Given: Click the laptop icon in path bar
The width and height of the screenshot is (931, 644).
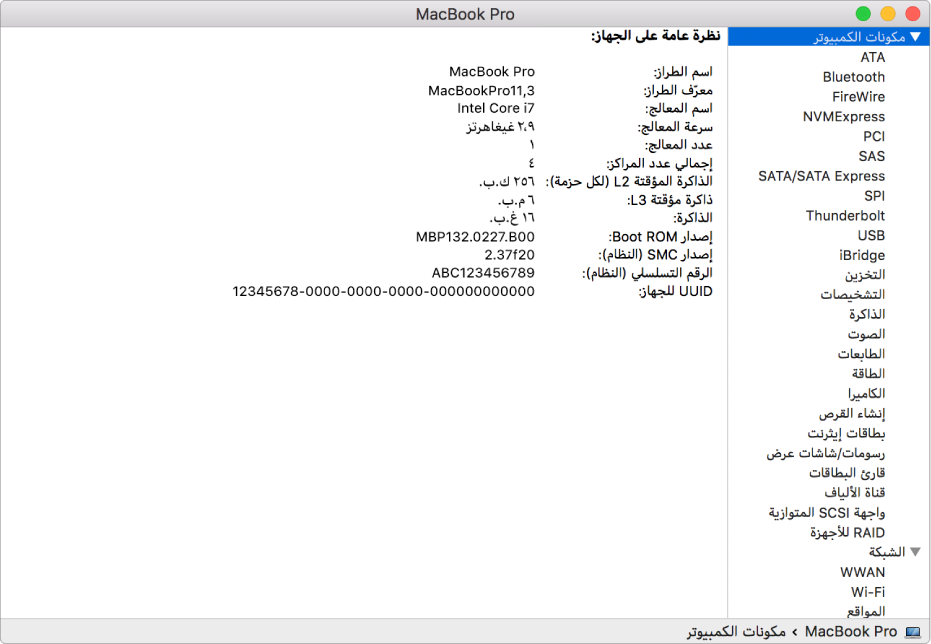Looking at the screenshot, I should [x=913, y=632].
